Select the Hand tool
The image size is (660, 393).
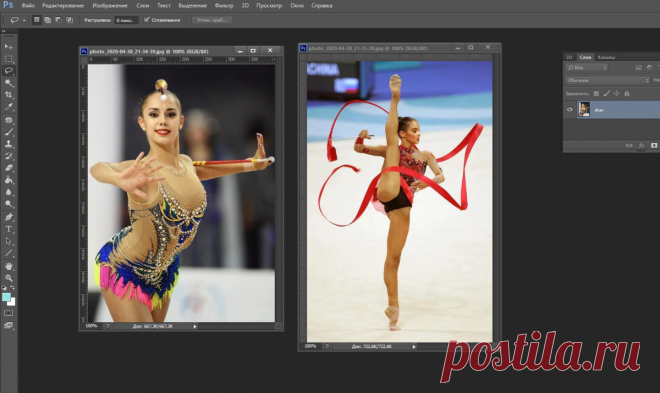[8, 266]
